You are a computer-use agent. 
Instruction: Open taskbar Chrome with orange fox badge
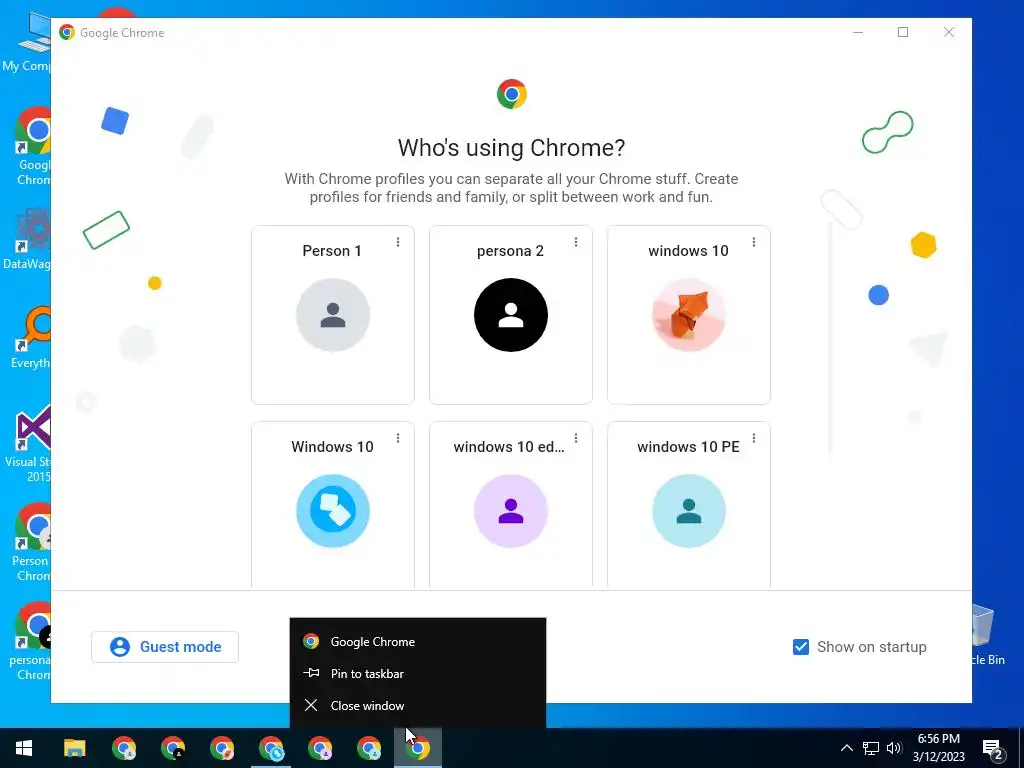tap(222, 748)
